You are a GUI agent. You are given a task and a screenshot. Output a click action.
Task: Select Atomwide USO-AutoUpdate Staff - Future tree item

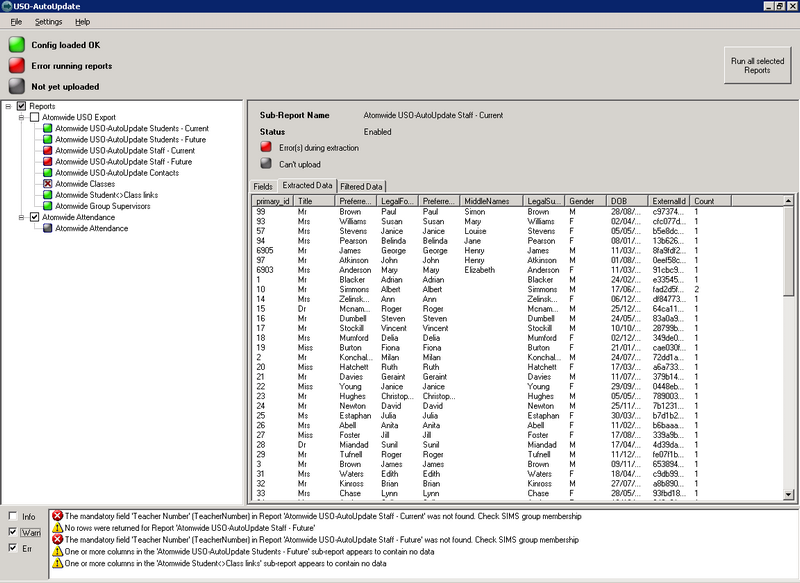tap(123, 162)
